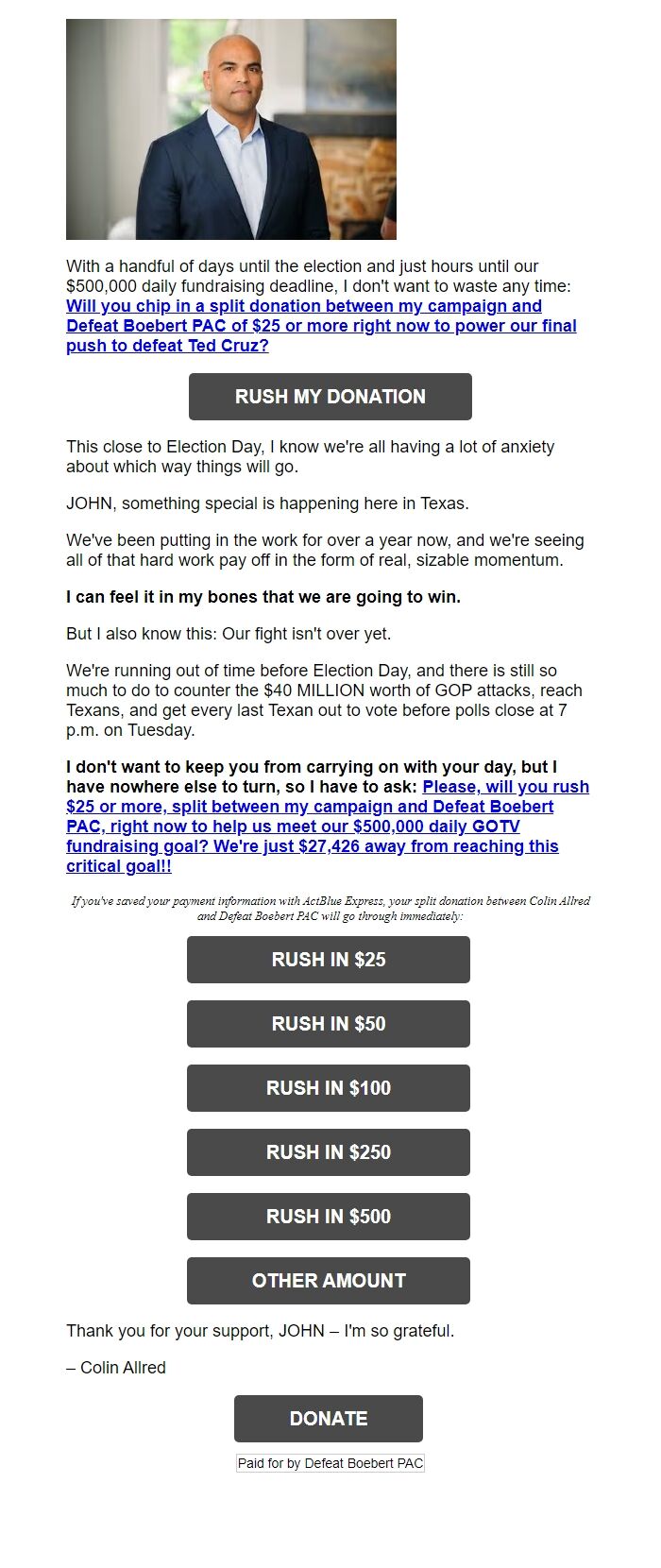Select the RUSH IN $100 donation button
This screenshot has width=661, height=1568.
(329, 1087)
